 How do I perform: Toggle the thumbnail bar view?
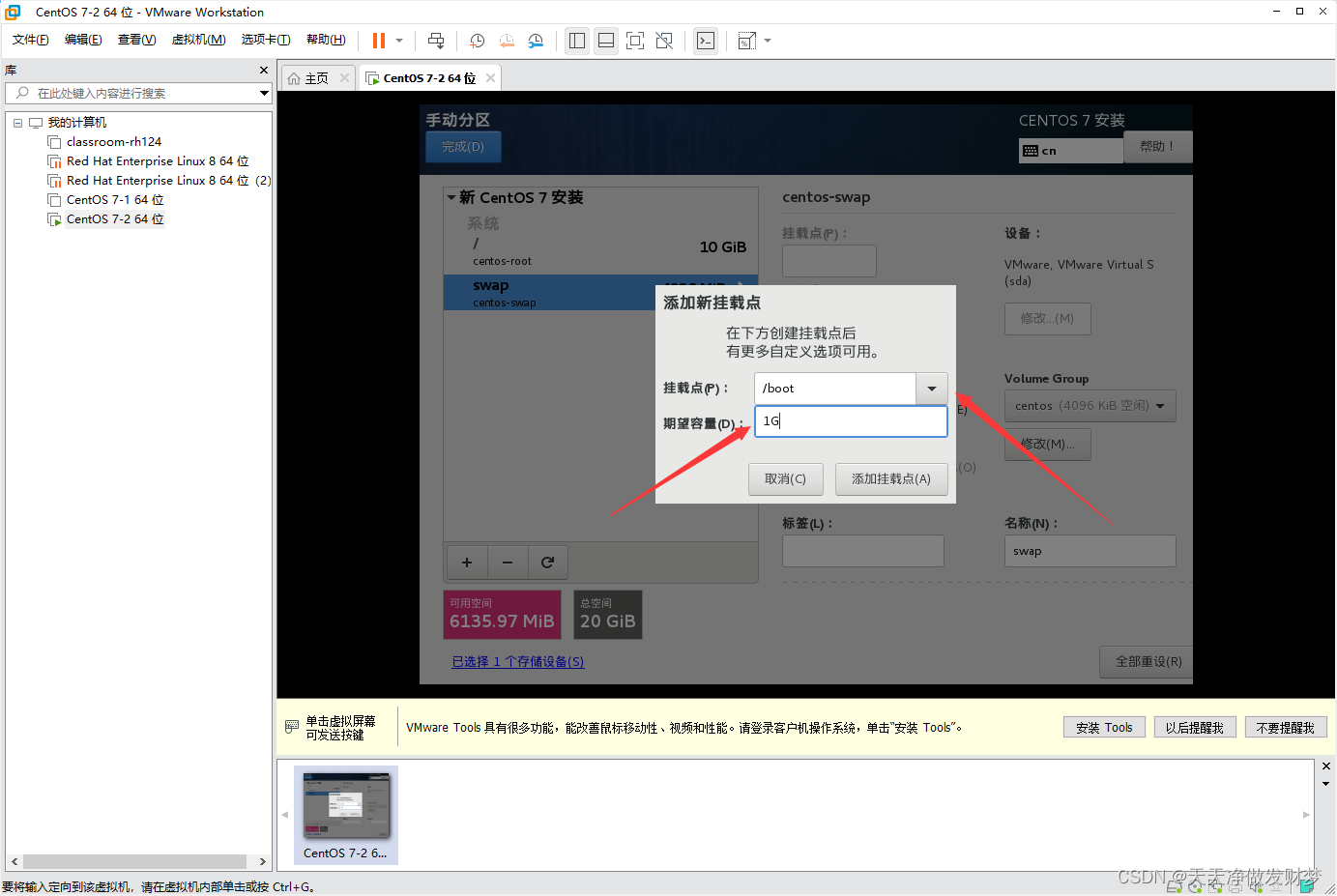[x=606, y=41]
